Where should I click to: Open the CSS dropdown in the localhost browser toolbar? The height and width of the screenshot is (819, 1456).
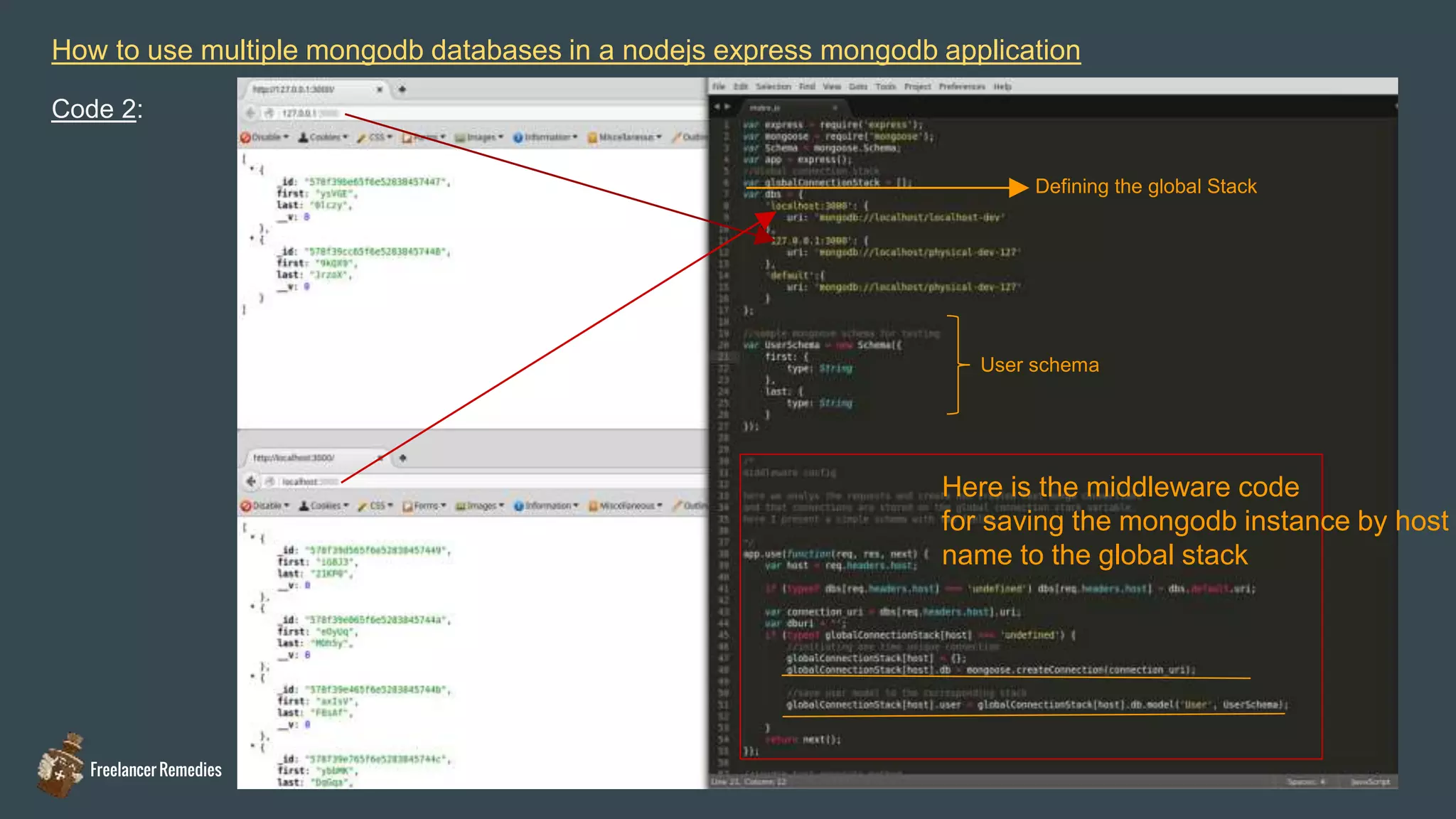[x=375, y=505]
